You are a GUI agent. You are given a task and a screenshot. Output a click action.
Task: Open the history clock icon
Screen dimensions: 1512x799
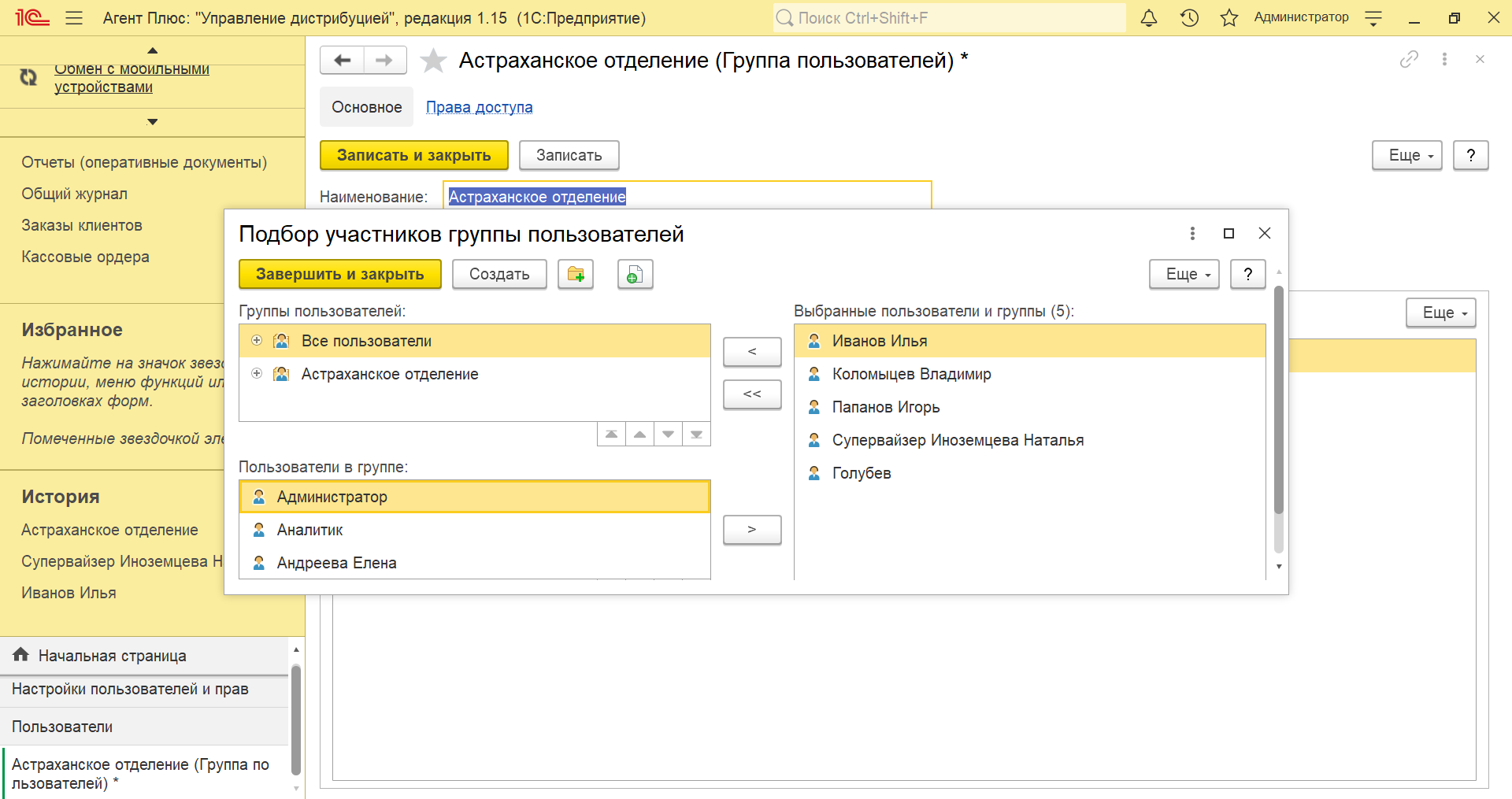pos(1189,18)
